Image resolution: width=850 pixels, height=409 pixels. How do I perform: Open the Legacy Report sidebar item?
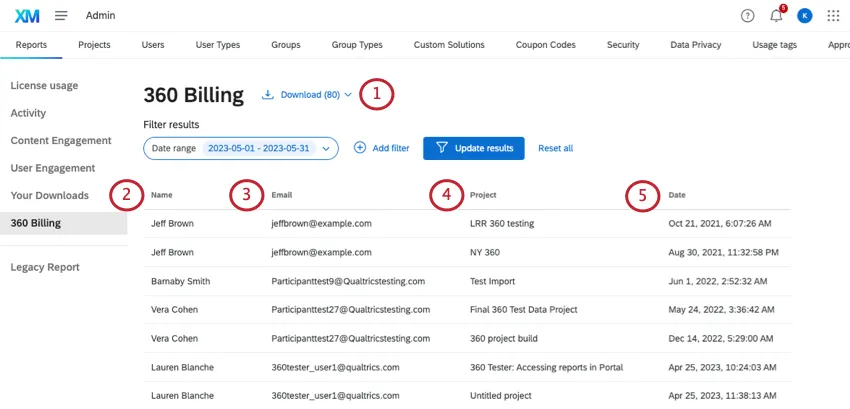coord(45,267)
